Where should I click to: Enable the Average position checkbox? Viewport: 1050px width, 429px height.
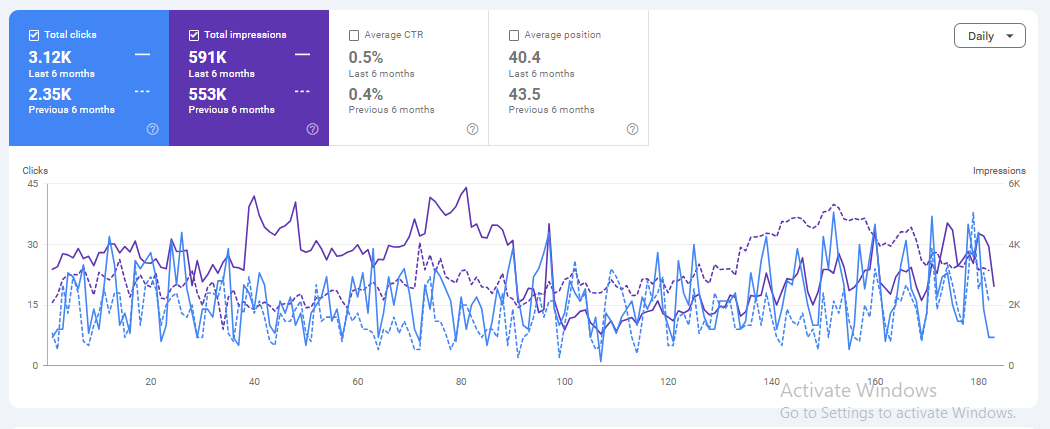[x=514, y=35]
